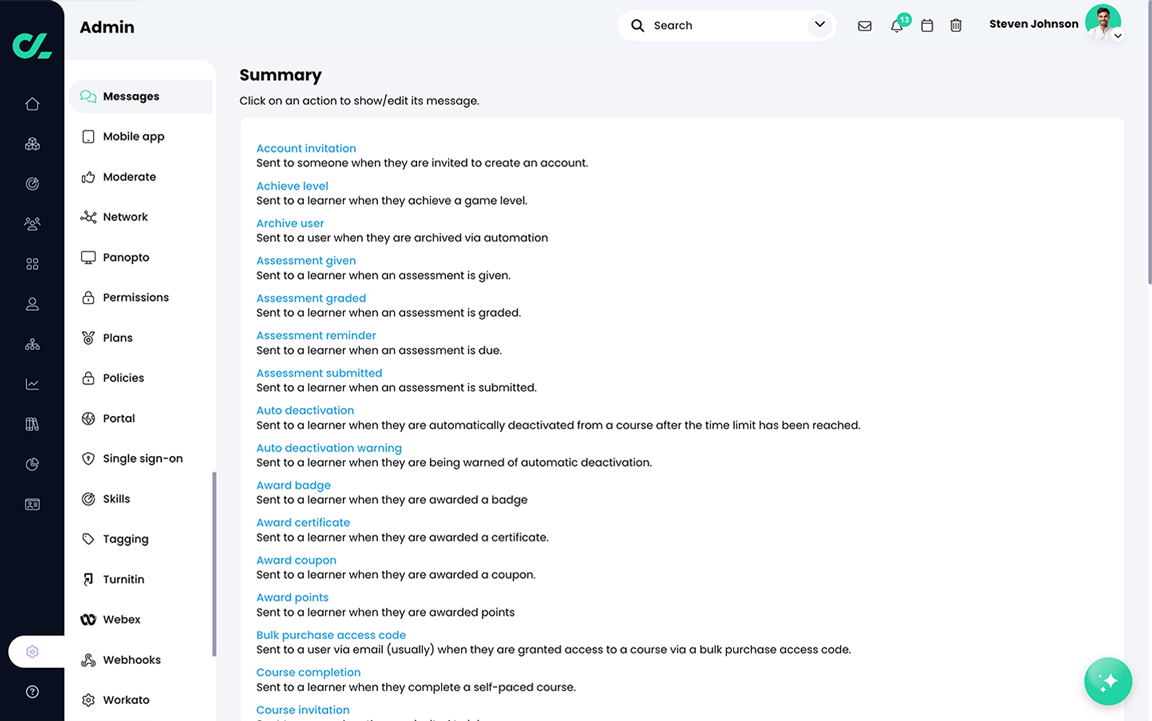Edit the Achieve level message
The width and height of the screenshot is (1152, 721).
tap(292, 186)
